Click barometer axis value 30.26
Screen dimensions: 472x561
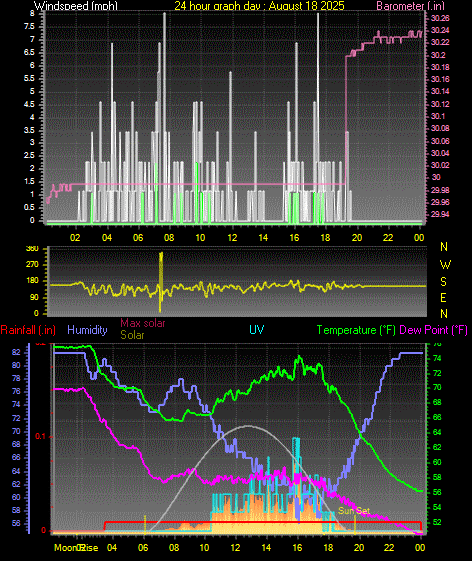click(440, 18)
